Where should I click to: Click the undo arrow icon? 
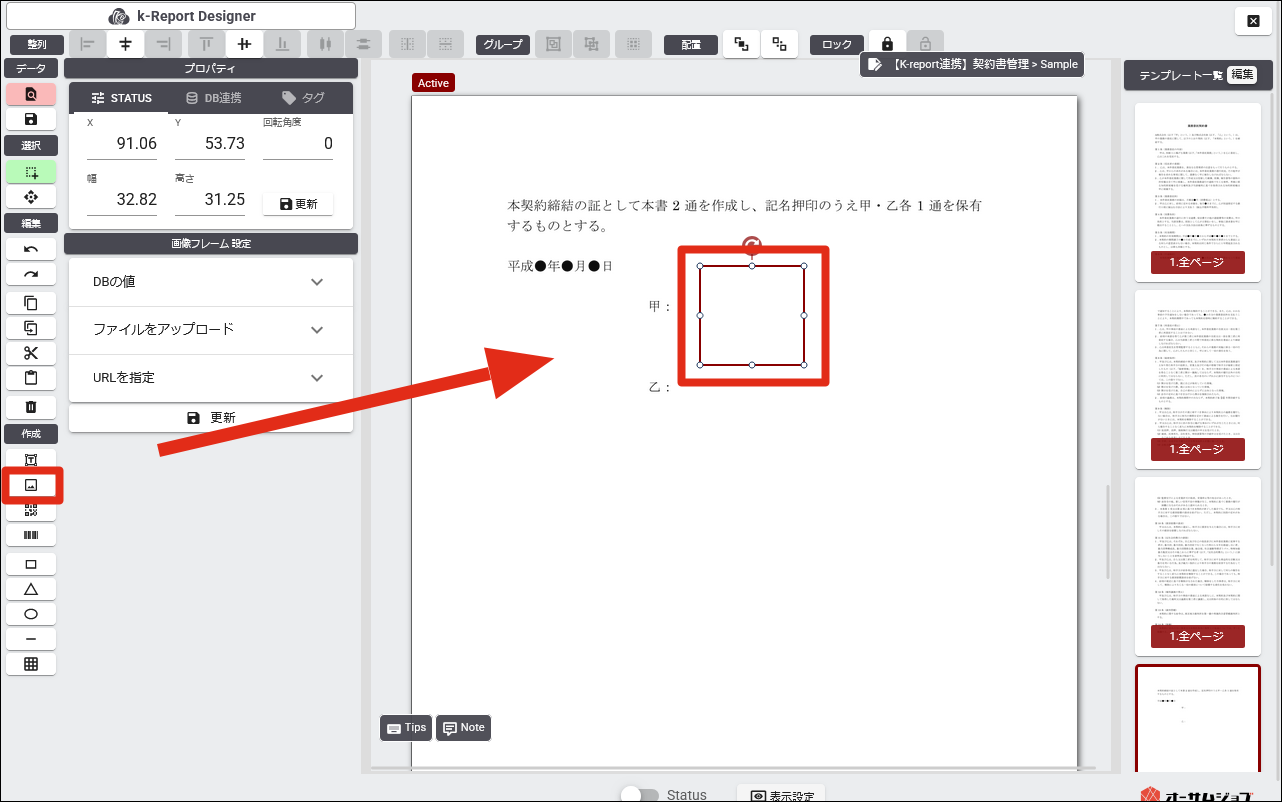coord(31,249)
